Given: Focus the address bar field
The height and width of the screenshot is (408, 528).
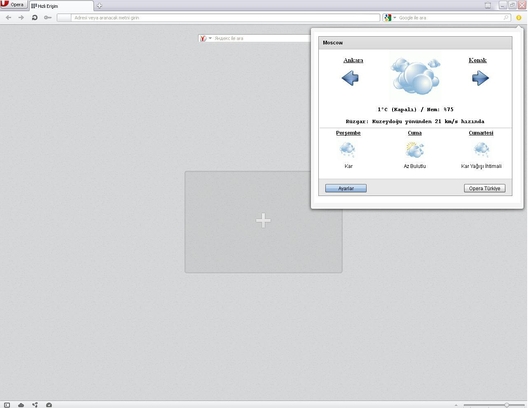Looking at the screenshot, I should (218, 18).
